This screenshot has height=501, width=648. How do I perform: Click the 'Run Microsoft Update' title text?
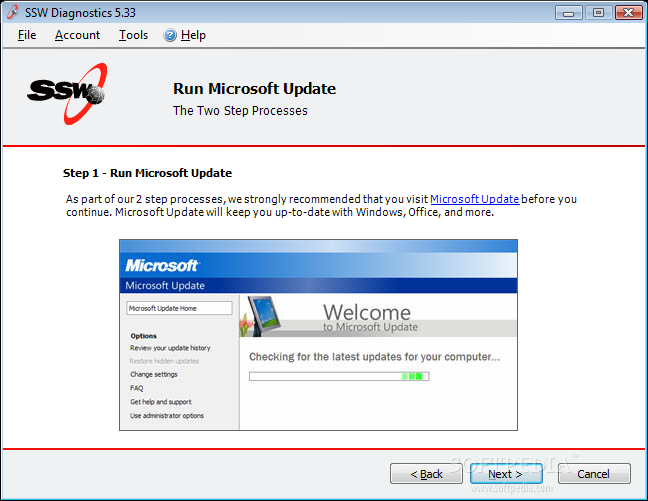[x=254, y=89]
